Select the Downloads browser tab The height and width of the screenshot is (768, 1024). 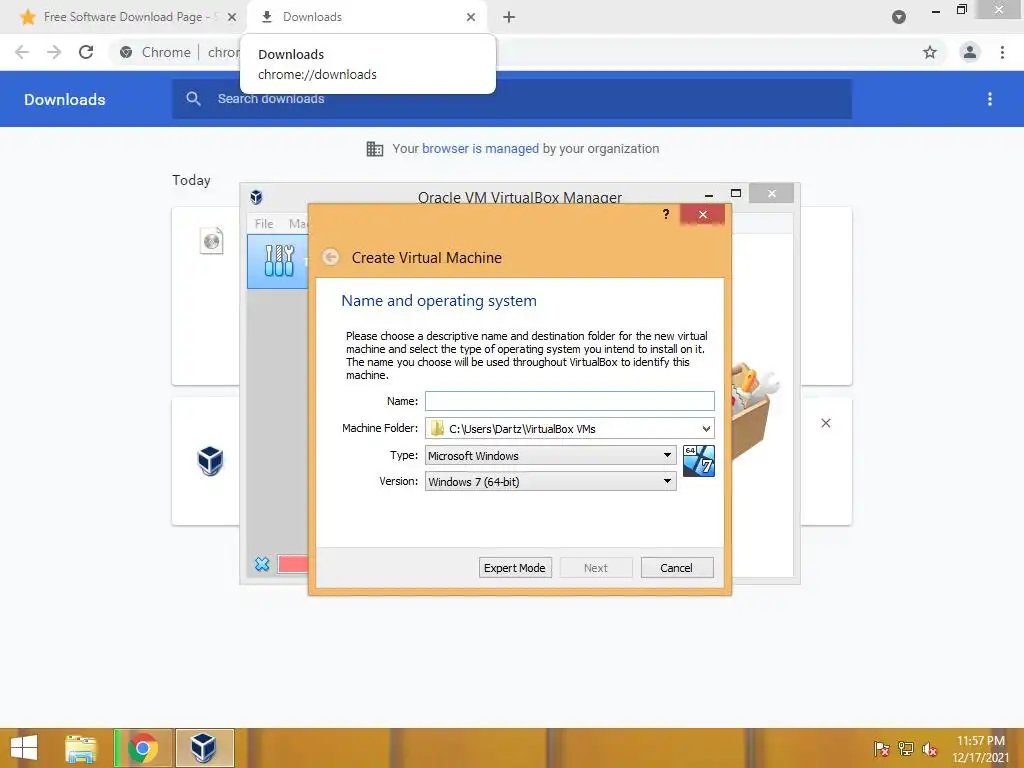(x=368, y=17)
